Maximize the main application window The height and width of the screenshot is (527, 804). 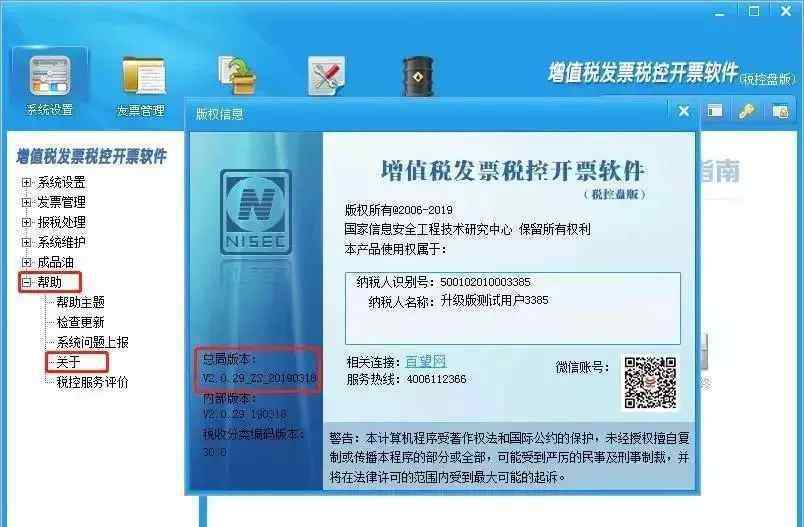point(754,11)
